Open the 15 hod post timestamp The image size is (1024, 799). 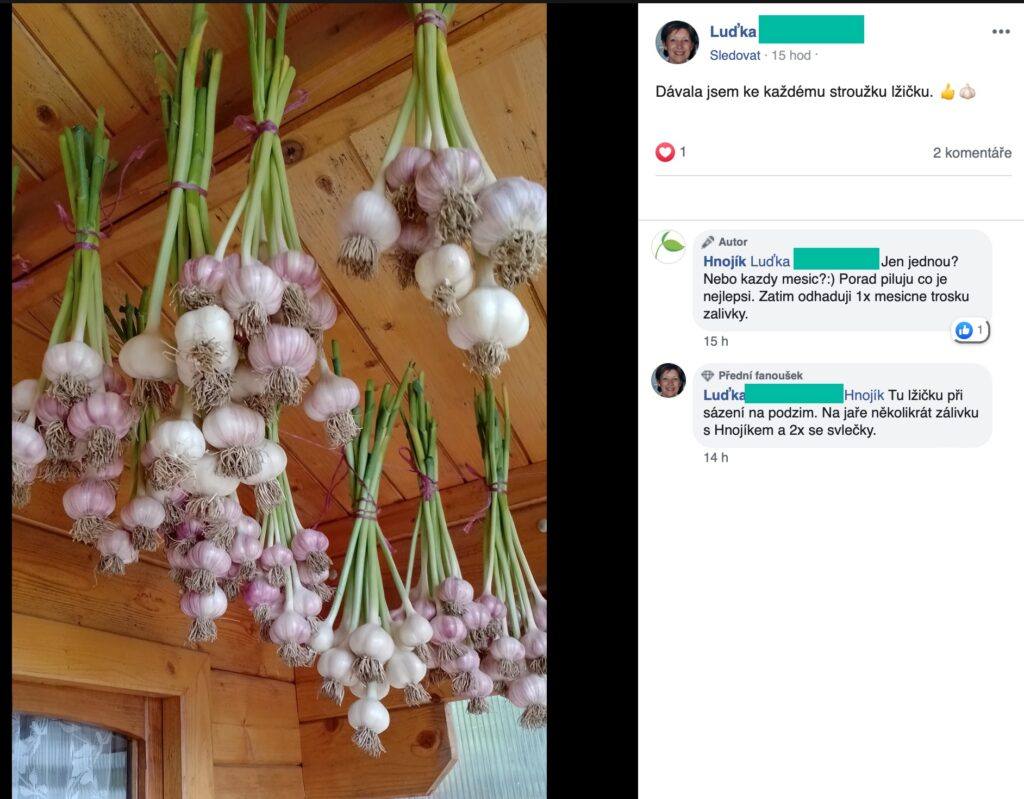pos(791,56)
